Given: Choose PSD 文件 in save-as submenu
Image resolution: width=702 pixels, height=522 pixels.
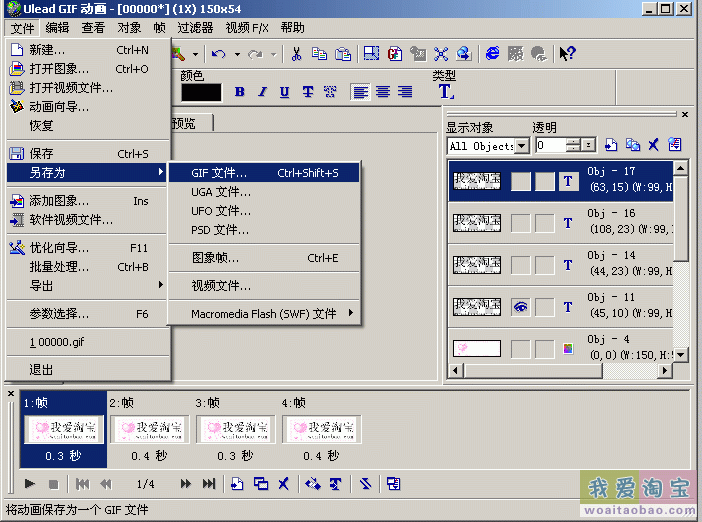Looking at the screenshot, I should pos(264,230).
